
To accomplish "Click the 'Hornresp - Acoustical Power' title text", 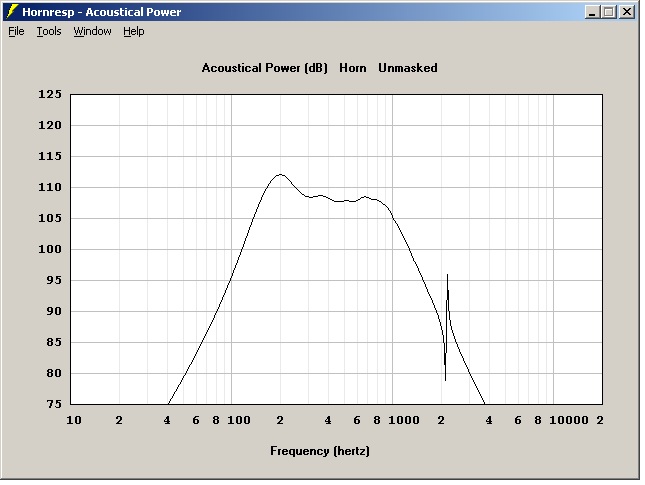I will (x=102, y=12).
